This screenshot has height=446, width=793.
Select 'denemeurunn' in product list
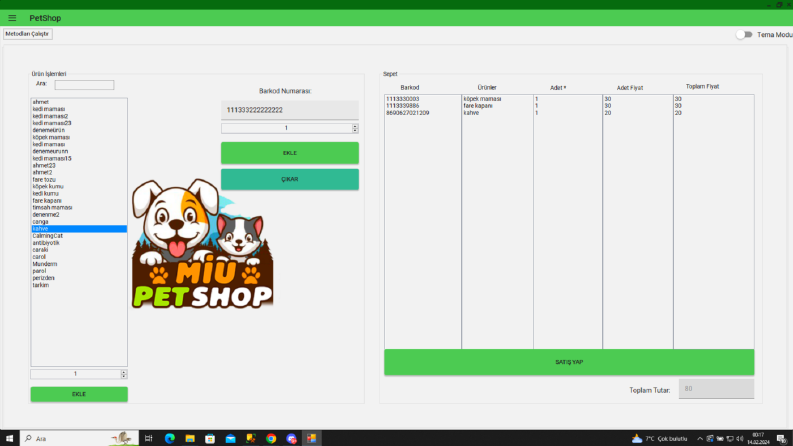coord(79,152)
